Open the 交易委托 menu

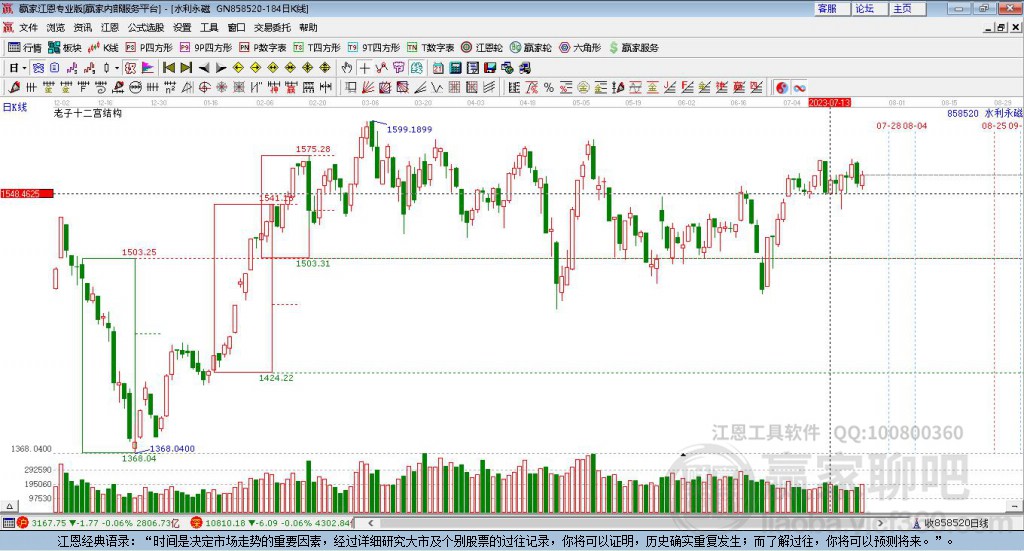pos(273,27)
